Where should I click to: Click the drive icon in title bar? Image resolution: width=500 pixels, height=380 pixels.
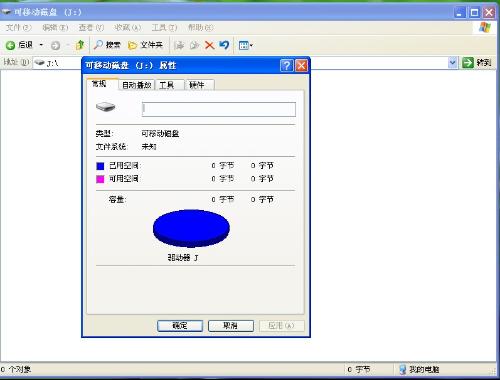6,12
